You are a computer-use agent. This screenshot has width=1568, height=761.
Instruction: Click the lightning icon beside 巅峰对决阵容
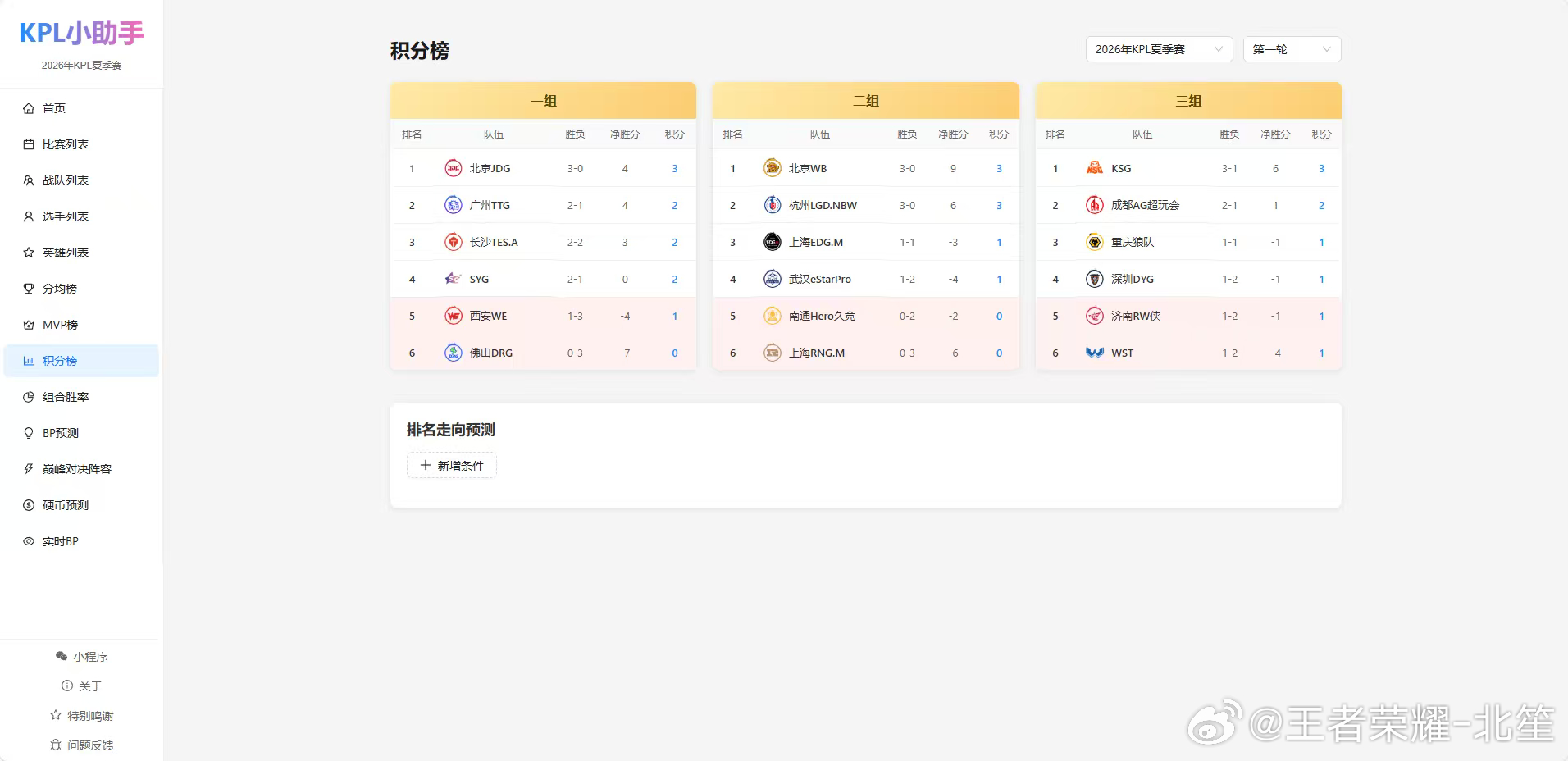click(29, 469)
